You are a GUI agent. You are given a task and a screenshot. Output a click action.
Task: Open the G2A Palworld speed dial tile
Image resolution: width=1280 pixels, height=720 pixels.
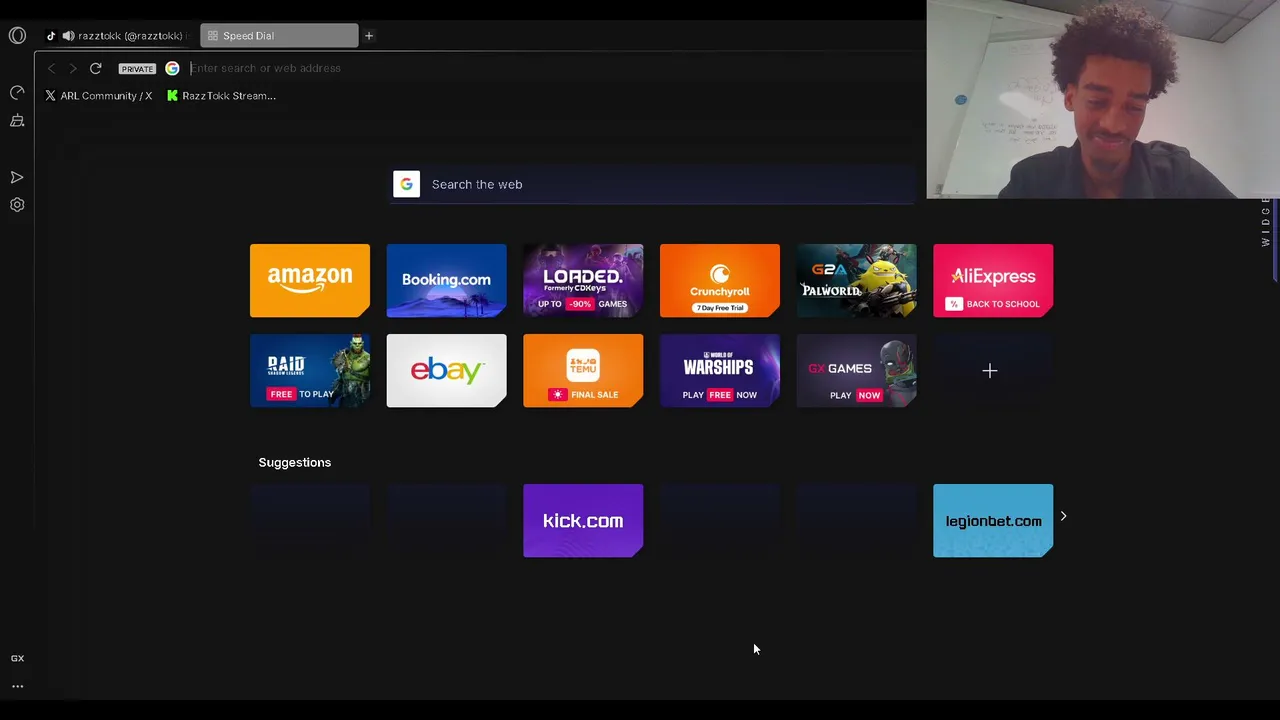(x=856, y=281)
